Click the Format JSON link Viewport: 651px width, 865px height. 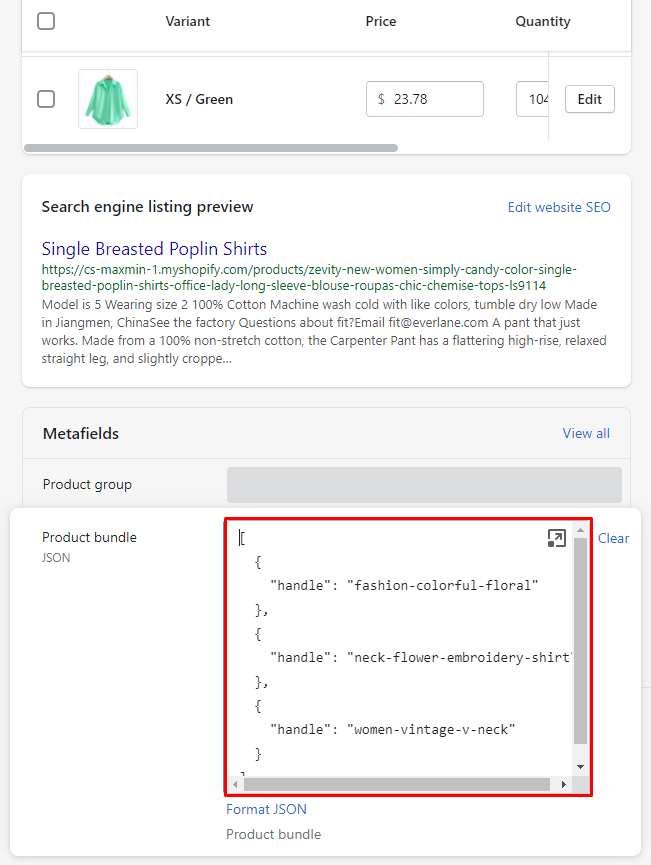(266, 809)
